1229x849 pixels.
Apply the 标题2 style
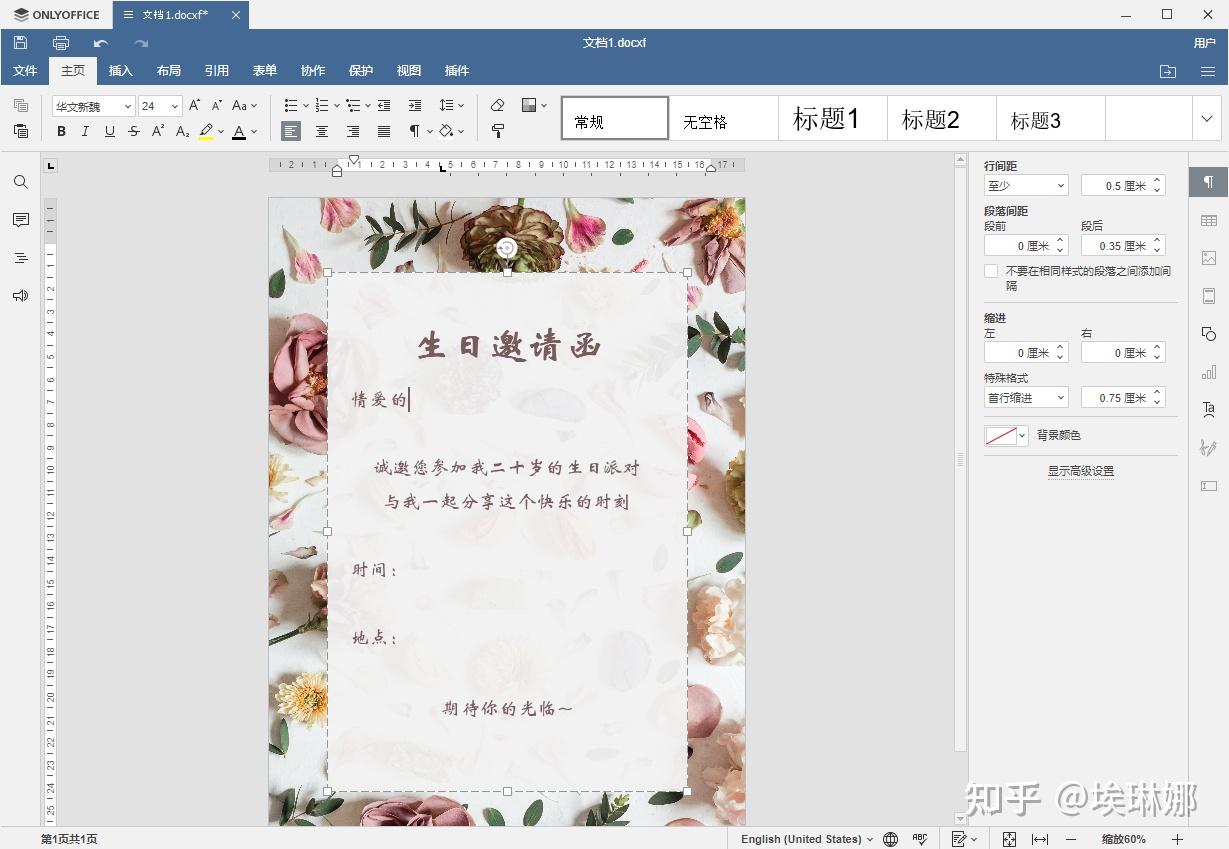coord(941,118)
